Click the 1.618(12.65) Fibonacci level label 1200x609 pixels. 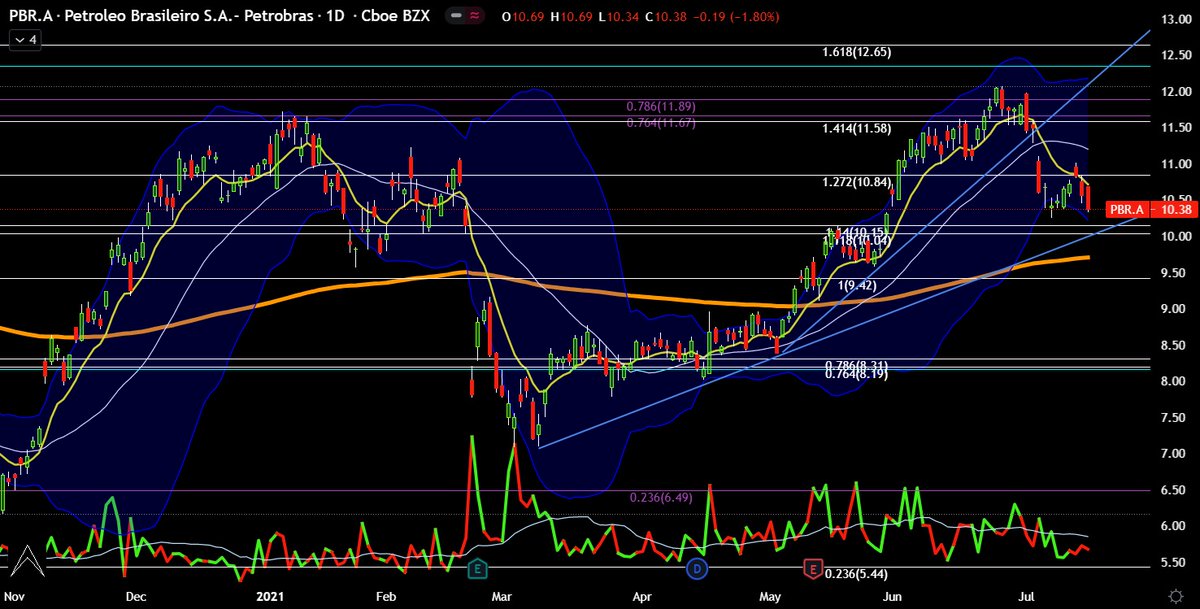[856, 52]
